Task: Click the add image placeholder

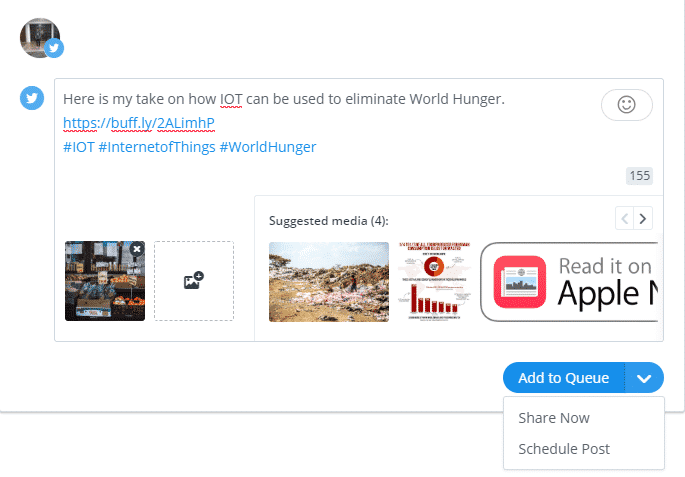Action: (x=194, y=281)
